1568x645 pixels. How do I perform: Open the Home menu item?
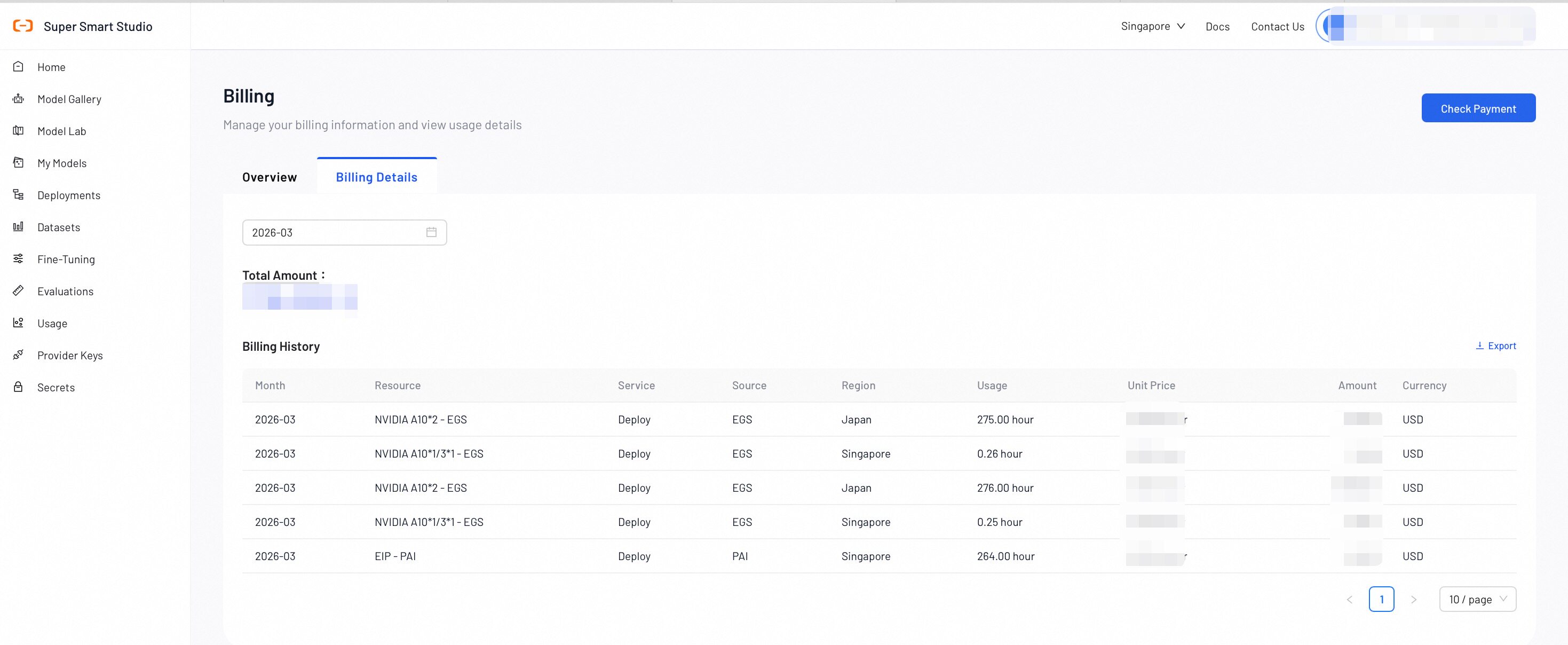point(51,67)
